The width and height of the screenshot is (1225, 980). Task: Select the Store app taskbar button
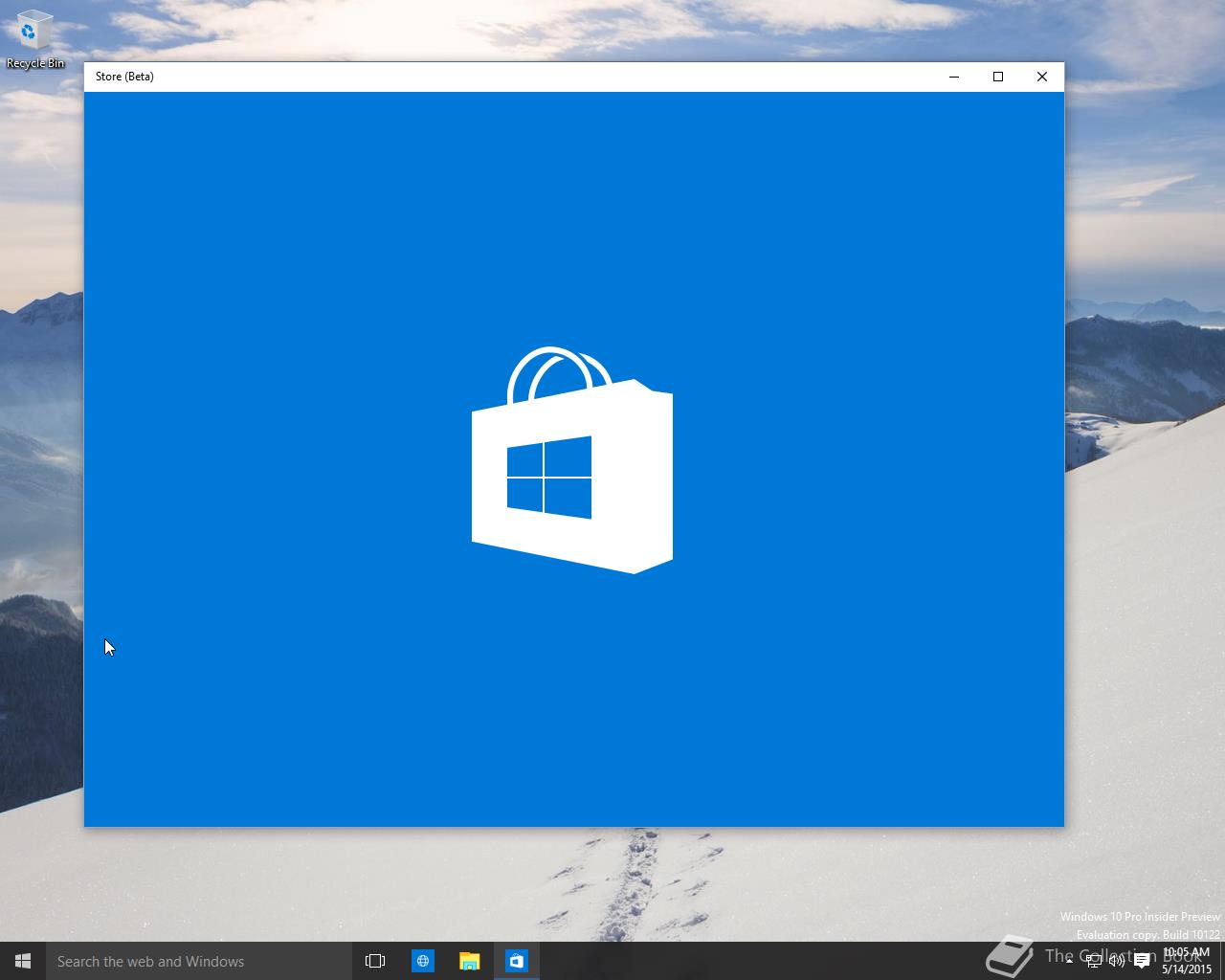(517, 961)
